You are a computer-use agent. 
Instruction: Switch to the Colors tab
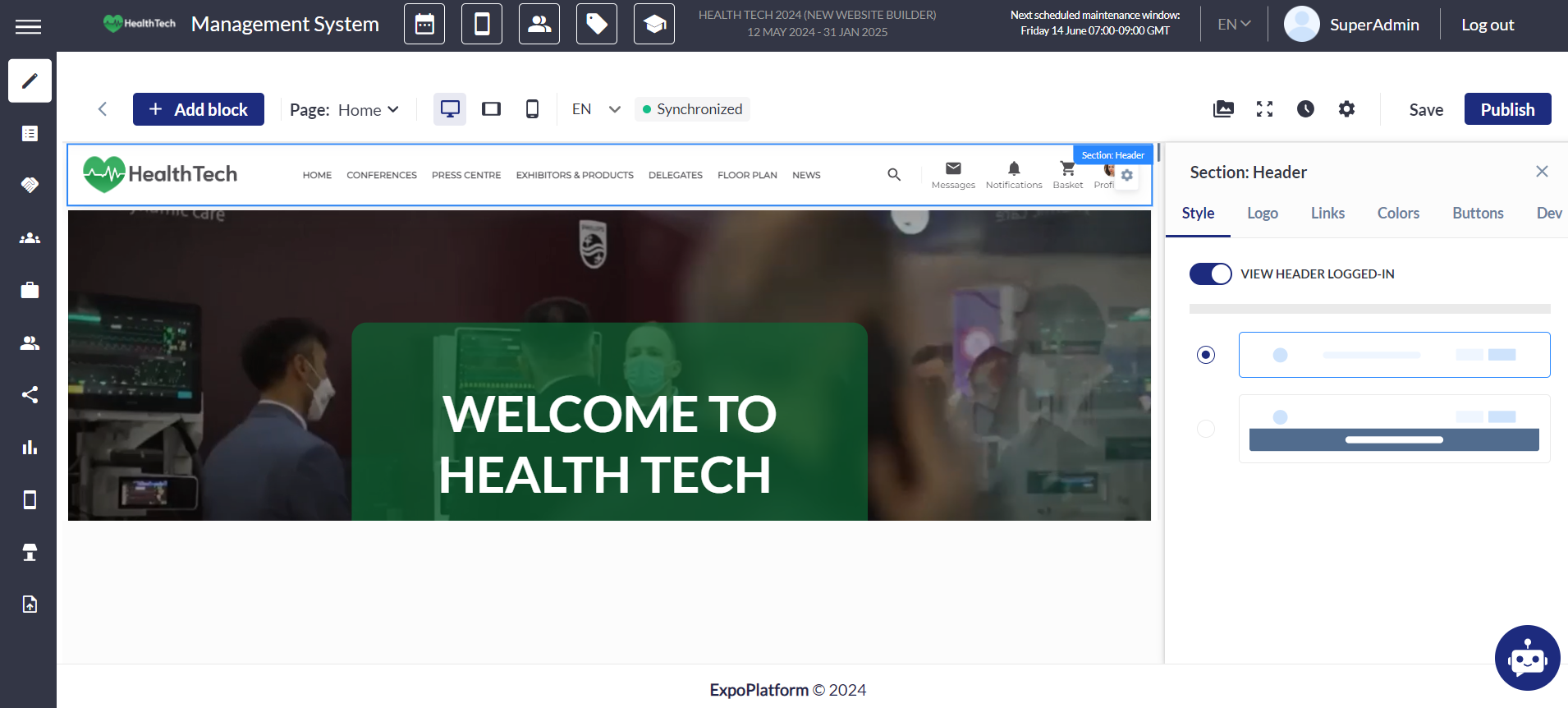tap(1398, 214)
